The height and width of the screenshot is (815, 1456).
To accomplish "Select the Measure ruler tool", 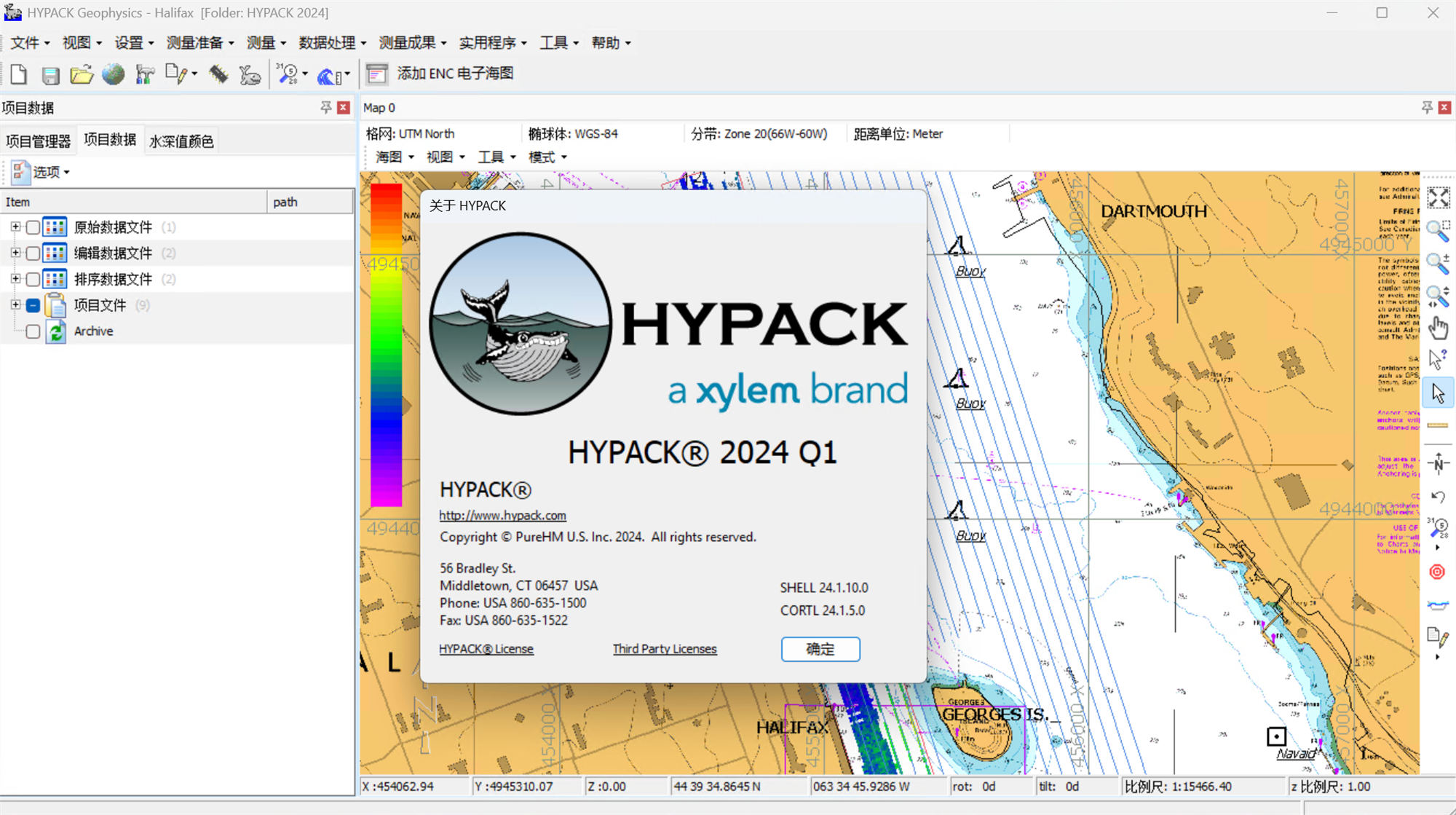I will (x=1438, y=425).
